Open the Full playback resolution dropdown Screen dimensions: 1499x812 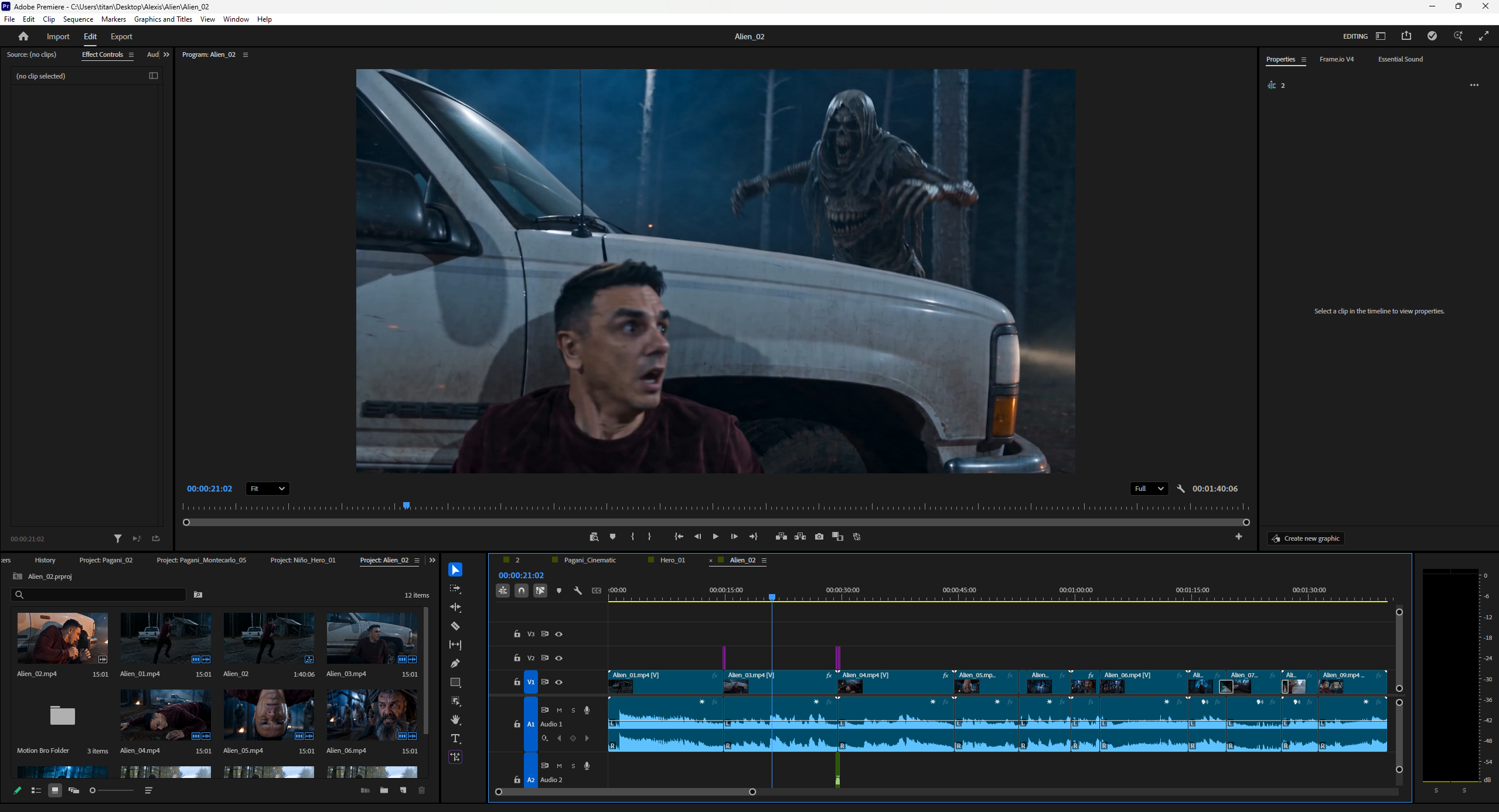1149,489
